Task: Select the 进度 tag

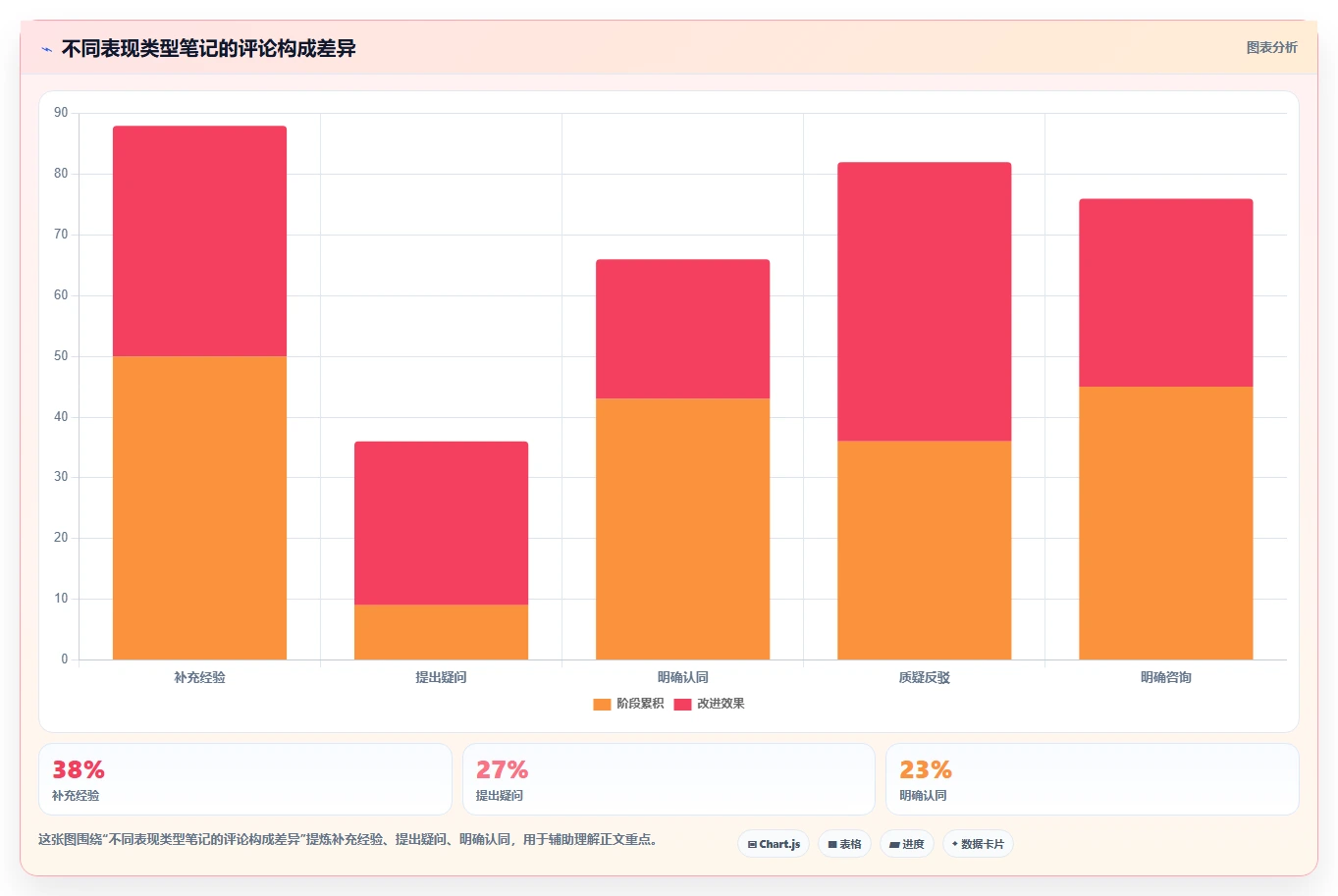Action: click(906, 844)
